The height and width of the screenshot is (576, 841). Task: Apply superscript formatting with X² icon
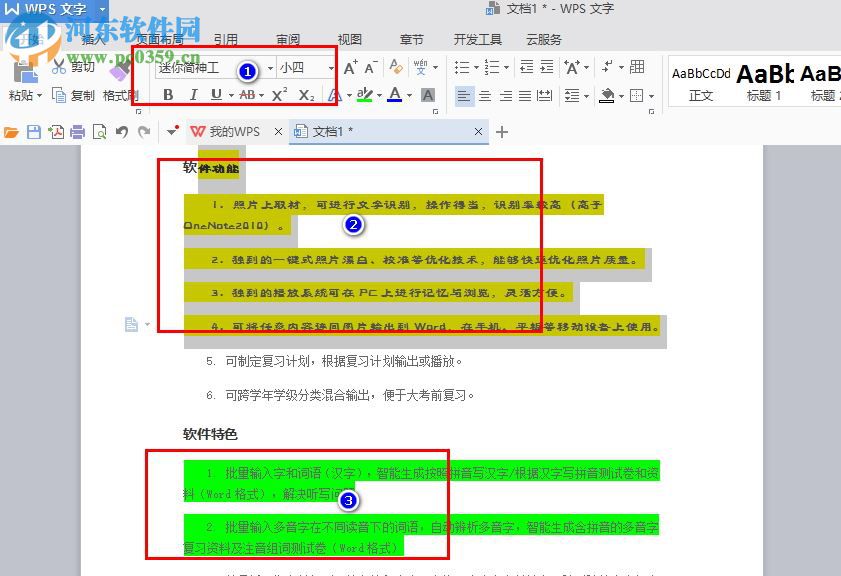point(280,96)
